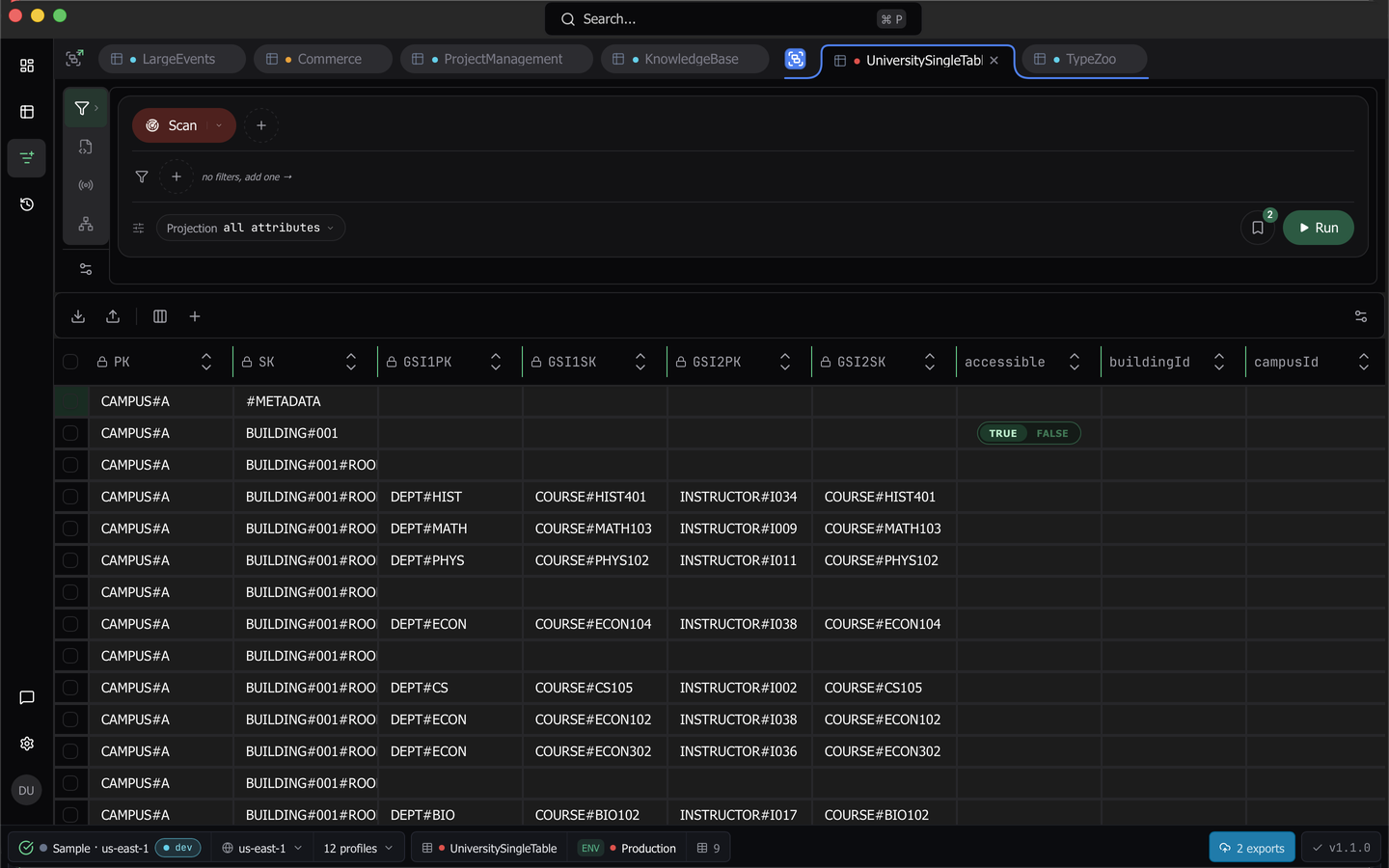Viewport: 1389px width, 868px height.
Task: Switch to the ProjectManagement tab
Action: coord(497,59)
